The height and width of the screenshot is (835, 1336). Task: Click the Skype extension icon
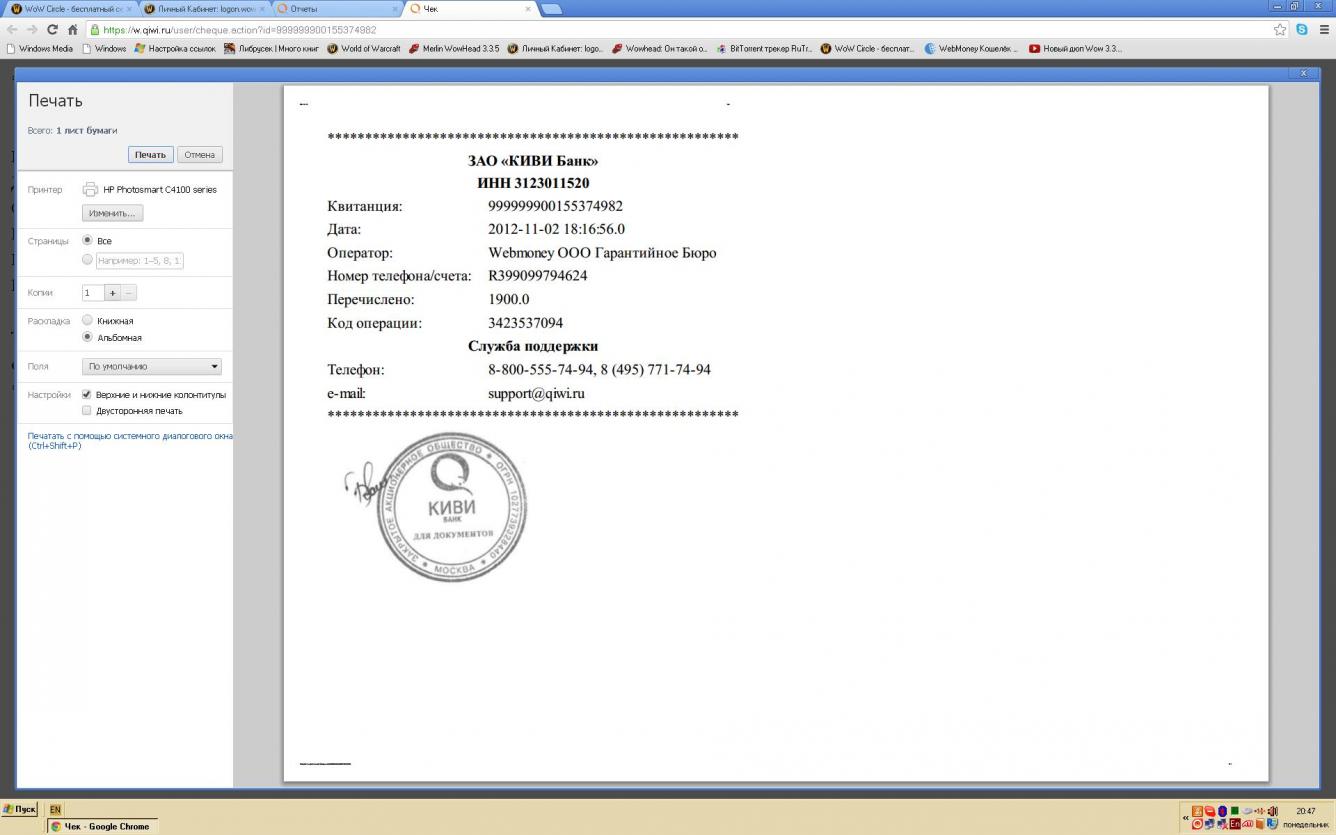tap(1302, 30)
